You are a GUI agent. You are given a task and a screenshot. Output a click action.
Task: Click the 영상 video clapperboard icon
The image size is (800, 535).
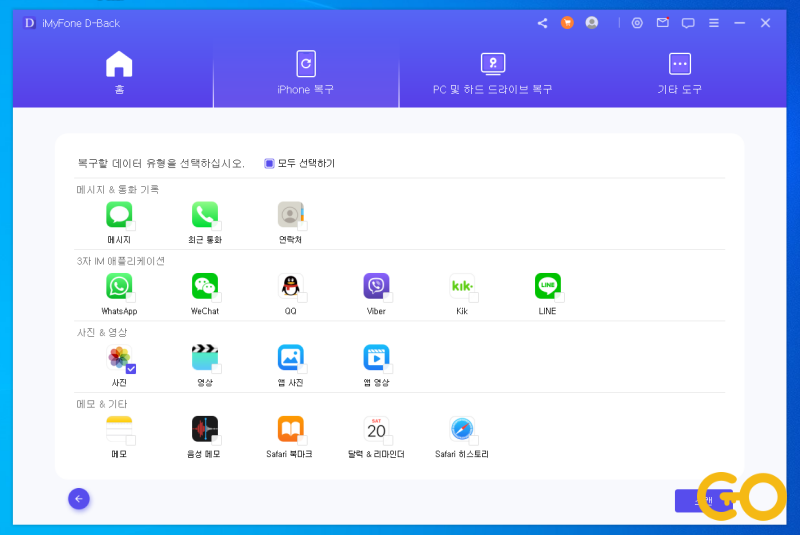pos(205,357)
